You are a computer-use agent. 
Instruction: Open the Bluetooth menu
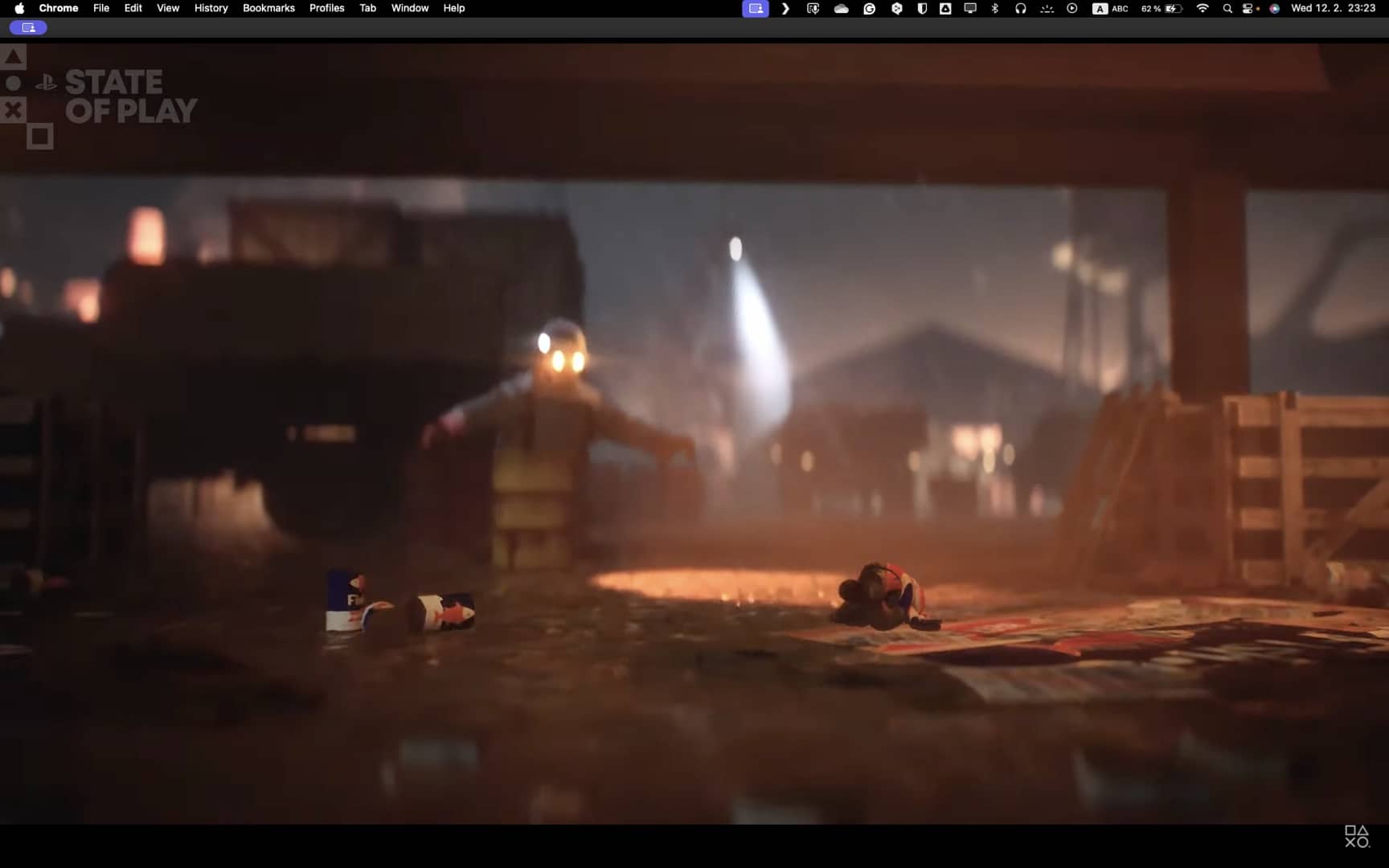[x=995, y=8]
